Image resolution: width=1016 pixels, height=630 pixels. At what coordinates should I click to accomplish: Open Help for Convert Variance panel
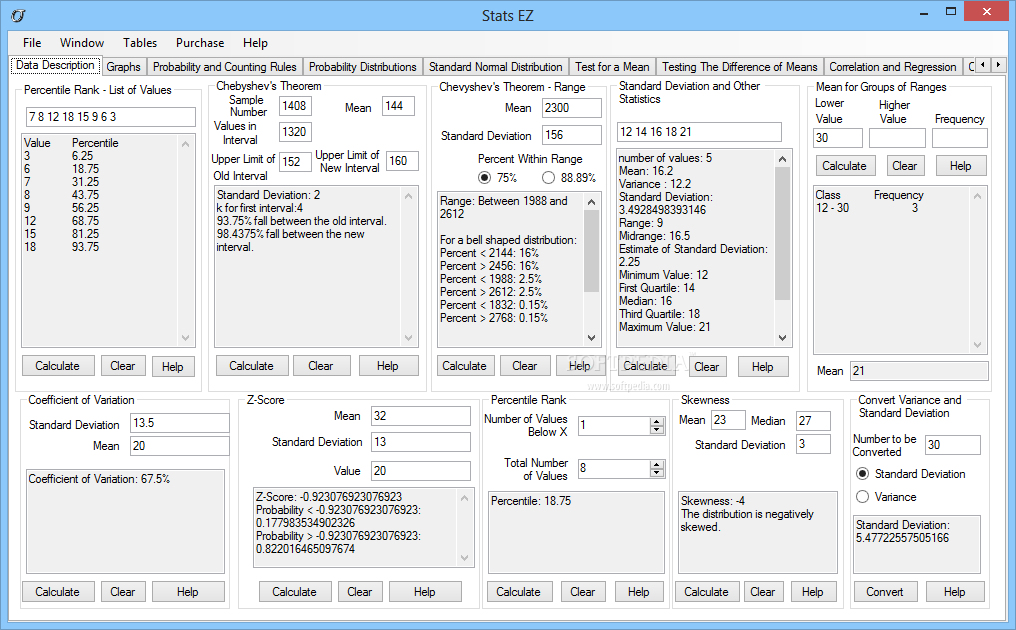954,592
